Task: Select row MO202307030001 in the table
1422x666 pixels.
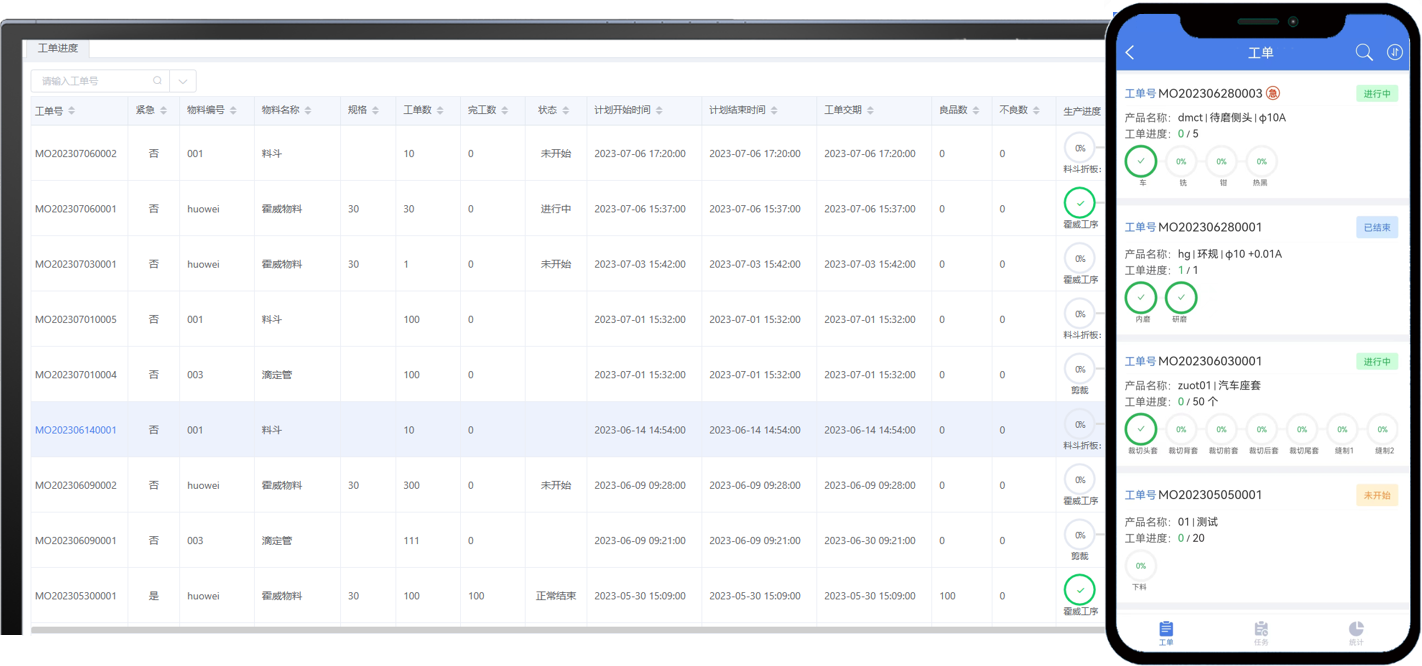Action: pos(568,264)
